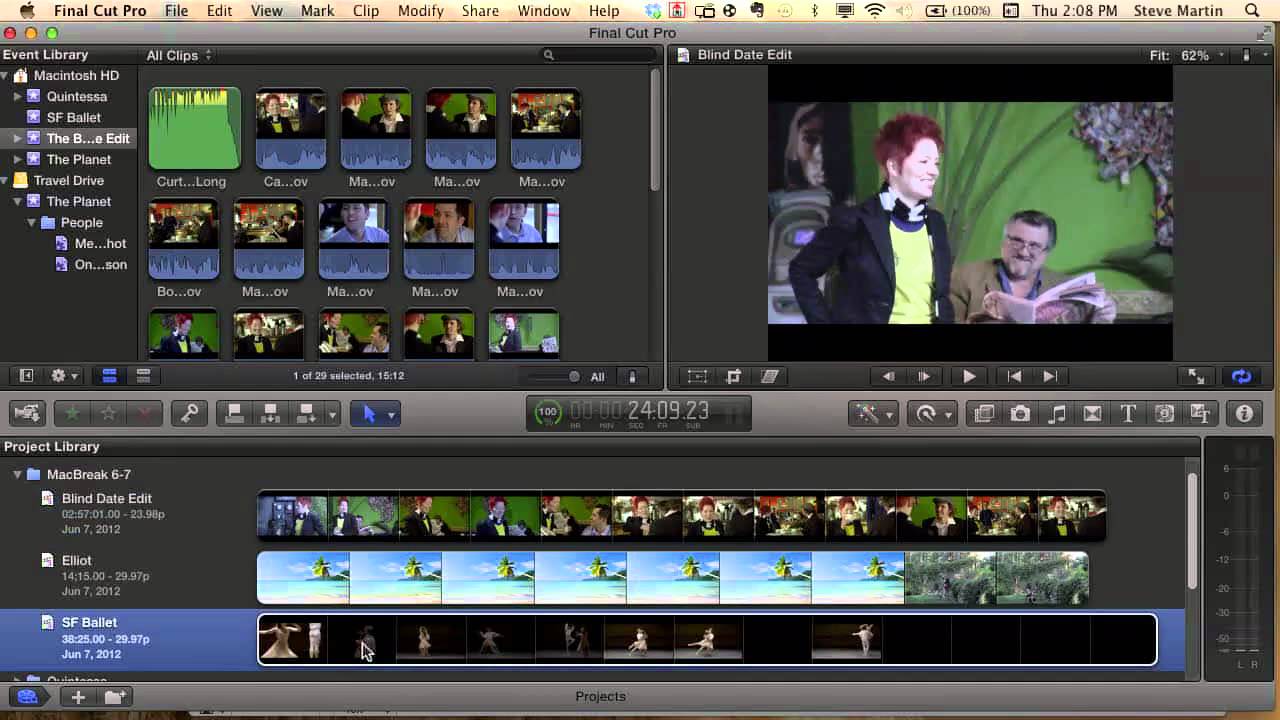Viewport: 1280px width, 720px height.
Task: Select the Blind Date Edit project
Action: click(x=106, y=499)
